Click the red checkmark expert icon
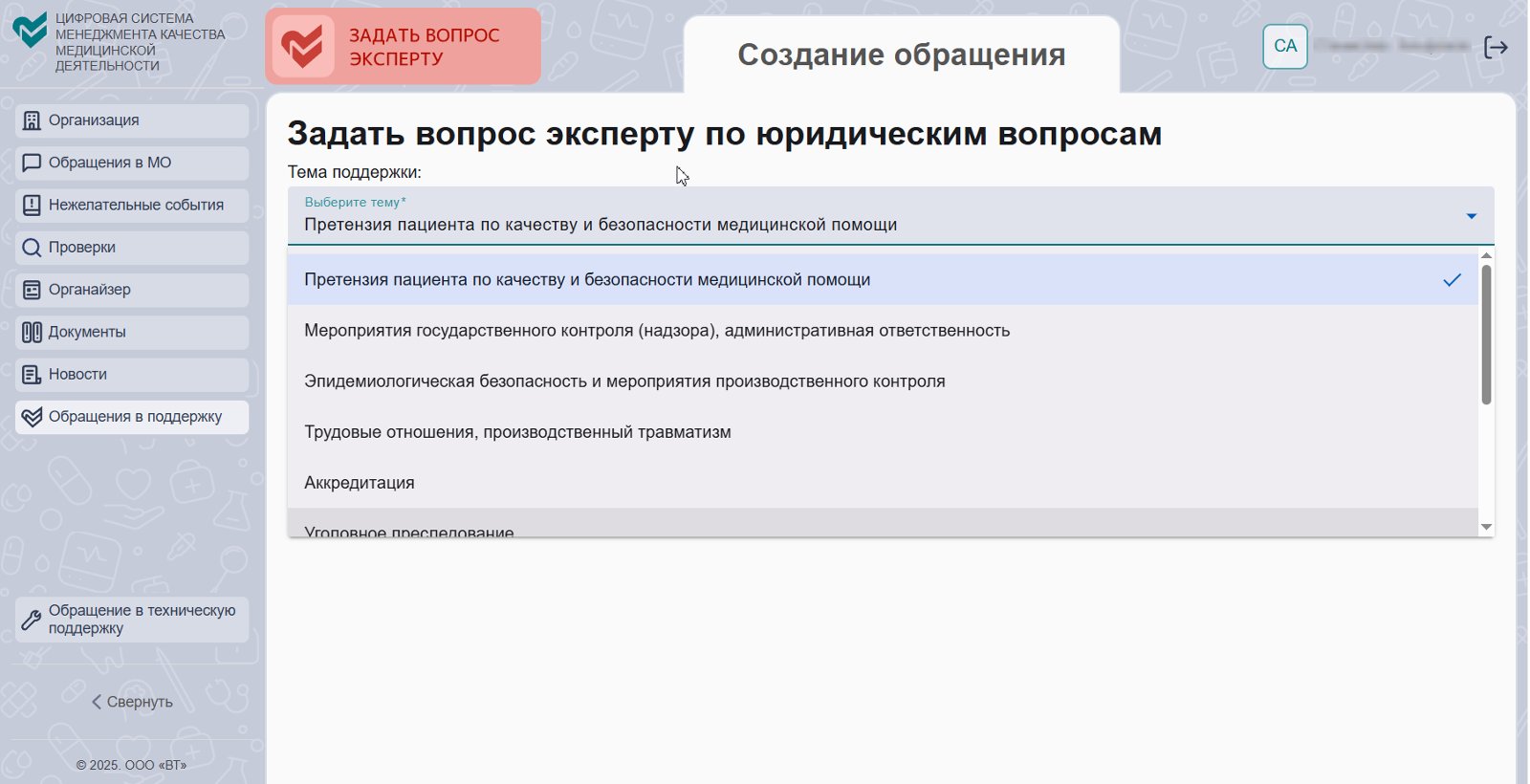 click(303, 46)
